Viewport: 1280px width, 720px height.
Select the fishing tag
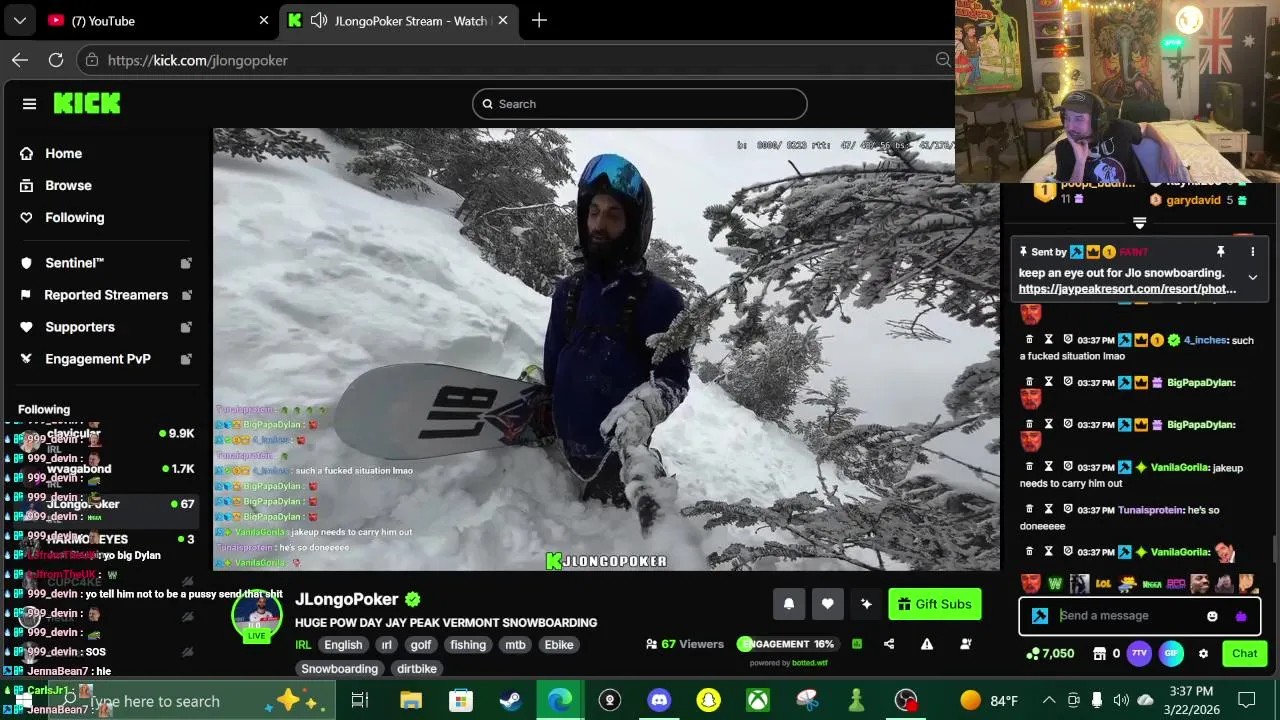tap(467, 645)
